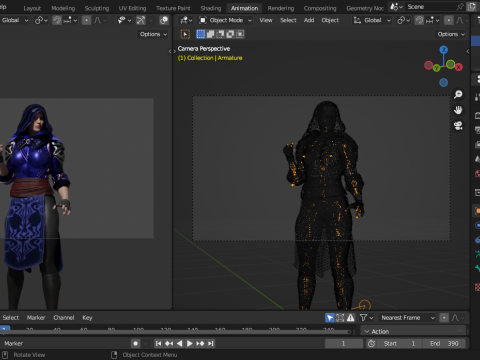The height and width of the screenshot is (360, 480).
Task: Switch to Layout workspace tab
Action: [x=32, y=8]
